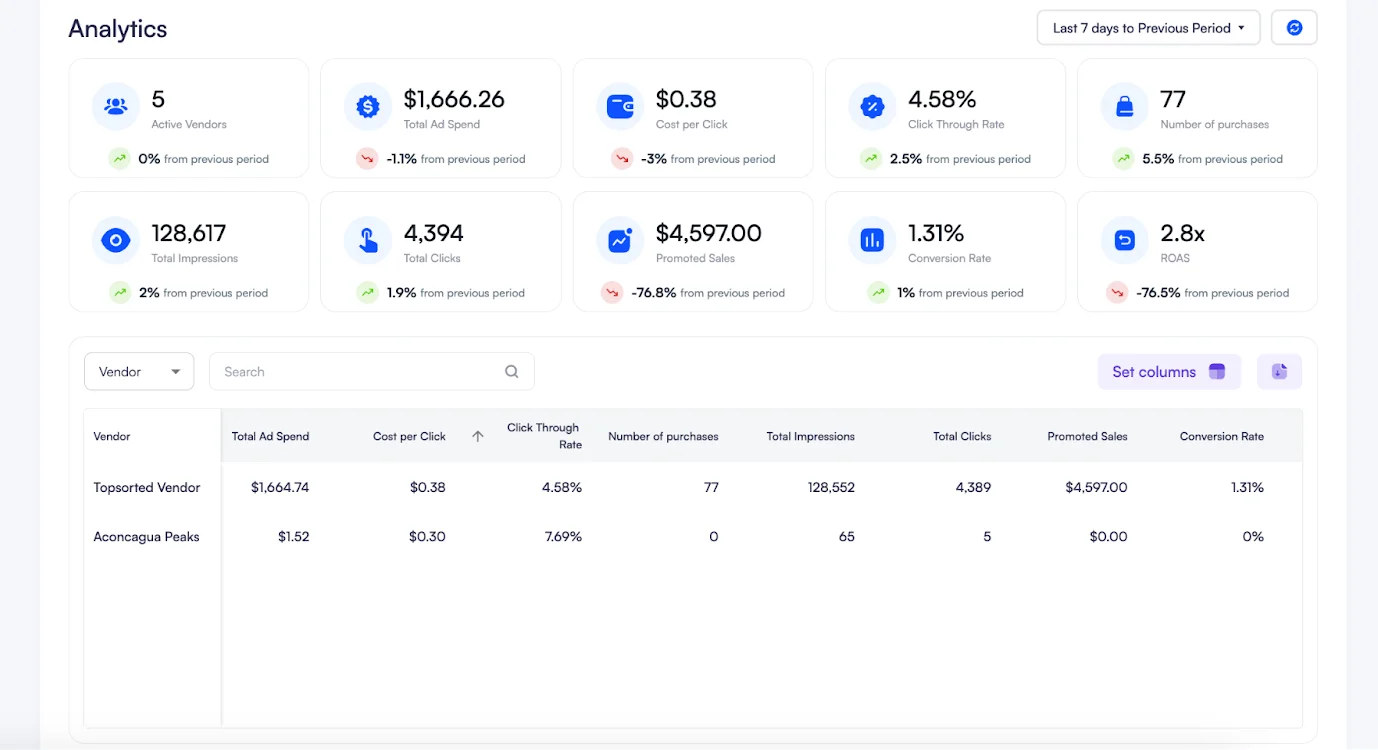
Task: Sort by the Total Impressions column header
Action: pos(810,436)
